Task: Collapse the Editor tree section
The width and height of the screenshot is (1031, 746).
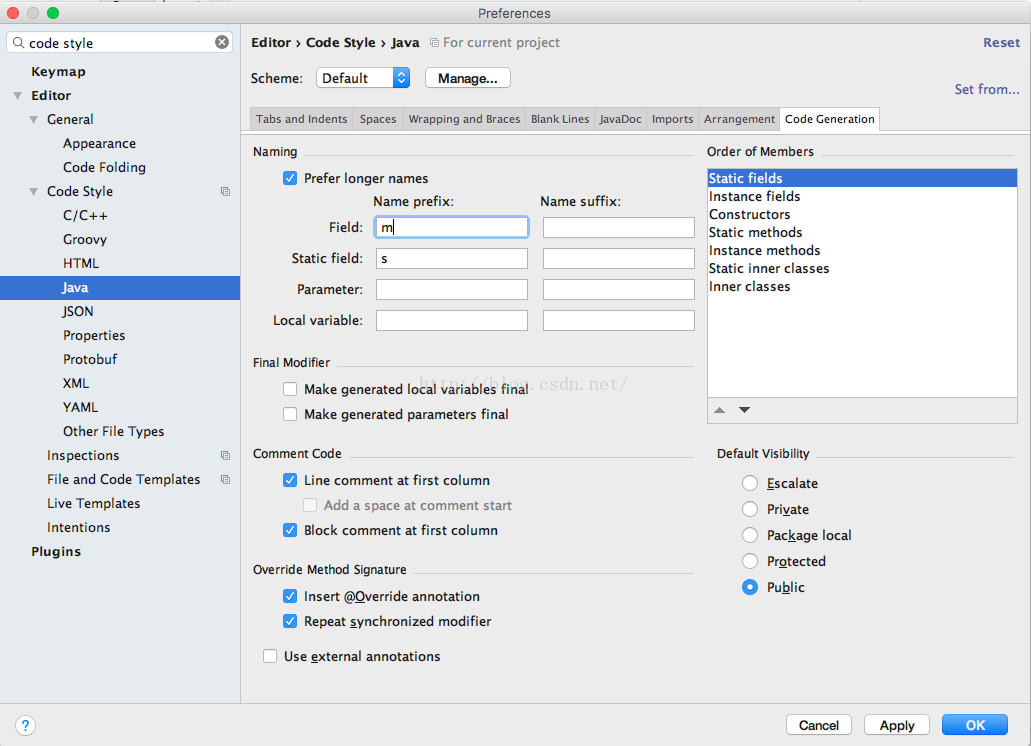Action: tap(17, 96)
